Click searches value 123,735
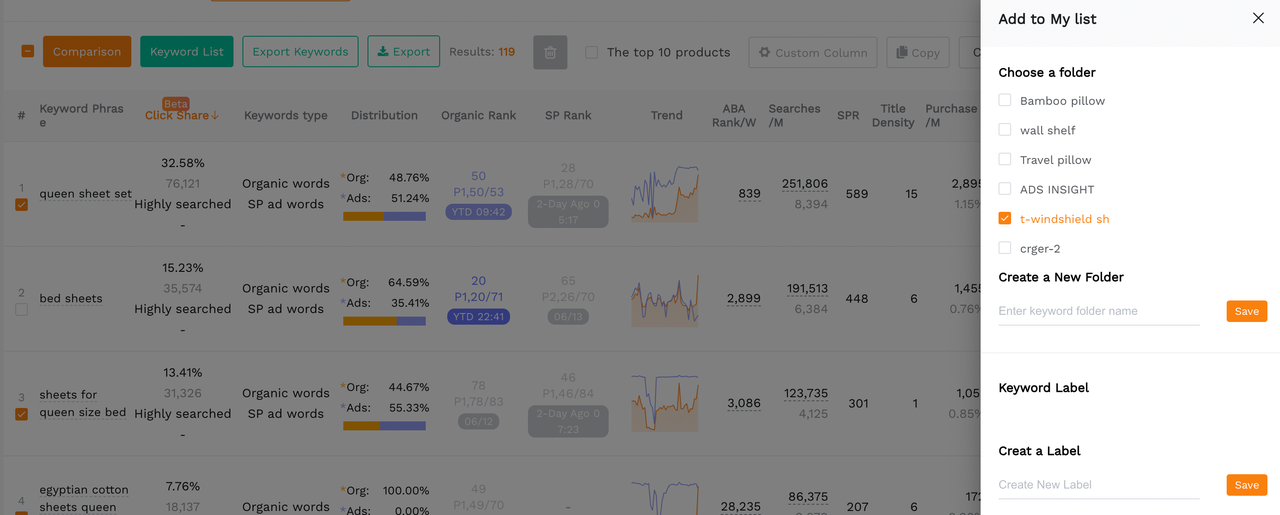The width and height of the screenshot is (1280, 515). pos(807,394)
